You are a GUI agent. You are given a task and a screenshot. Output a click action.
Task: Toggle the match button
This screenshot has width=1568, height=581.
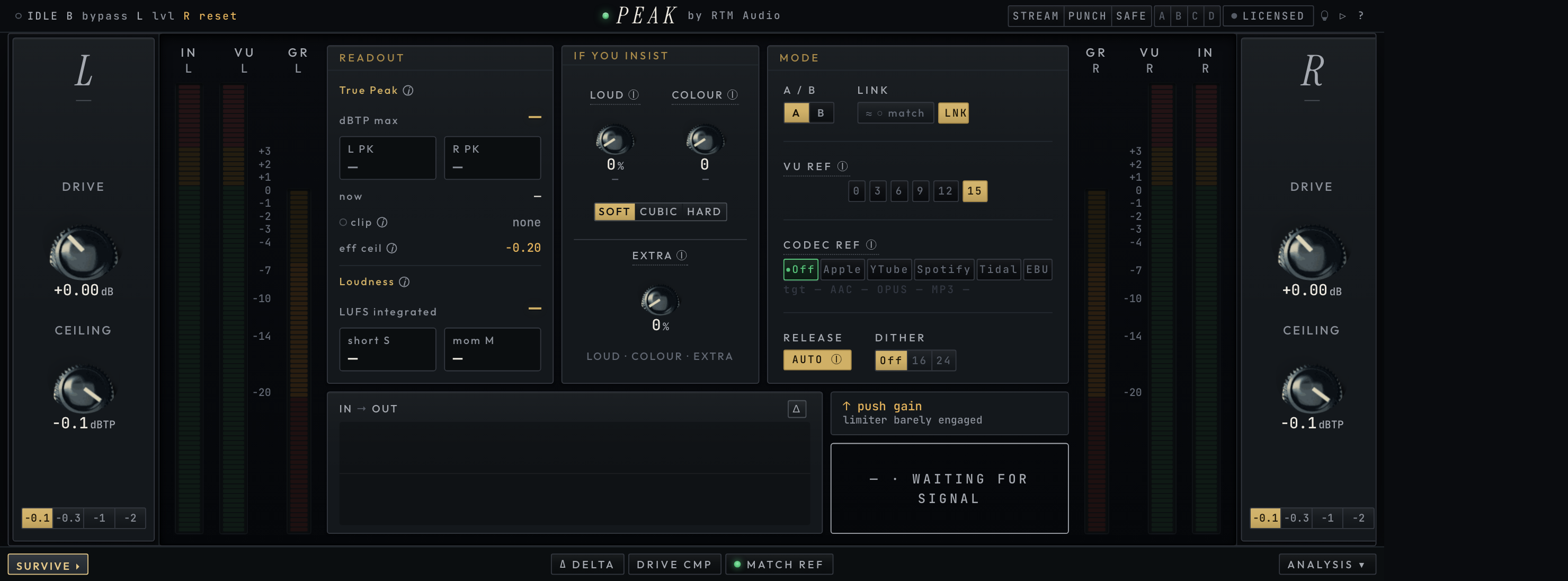point(895,113)
